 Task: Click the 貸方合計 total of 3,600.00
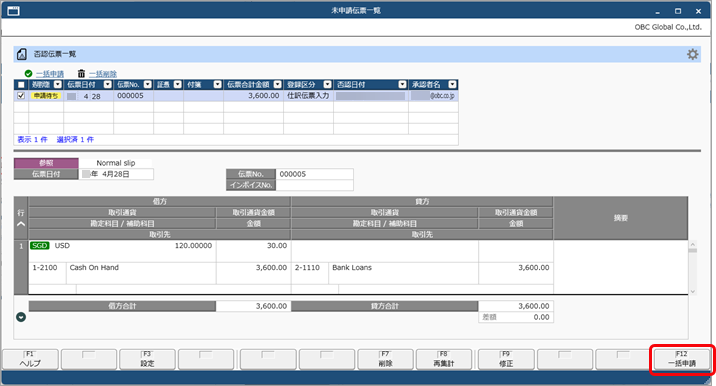point(516,306)
